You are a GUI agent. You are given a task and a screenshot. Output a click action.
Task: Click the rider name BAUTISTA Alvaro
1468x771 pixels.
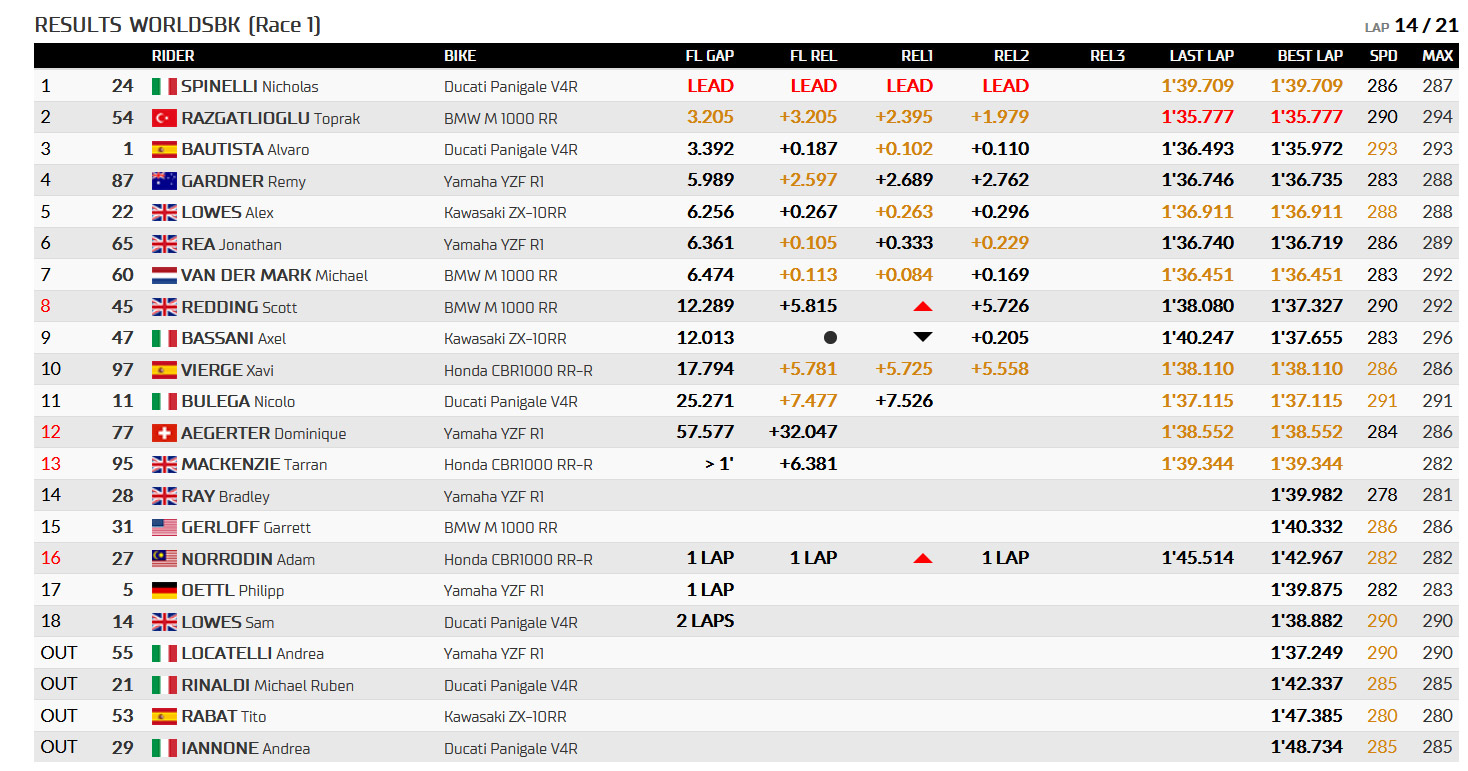[245, 150]
